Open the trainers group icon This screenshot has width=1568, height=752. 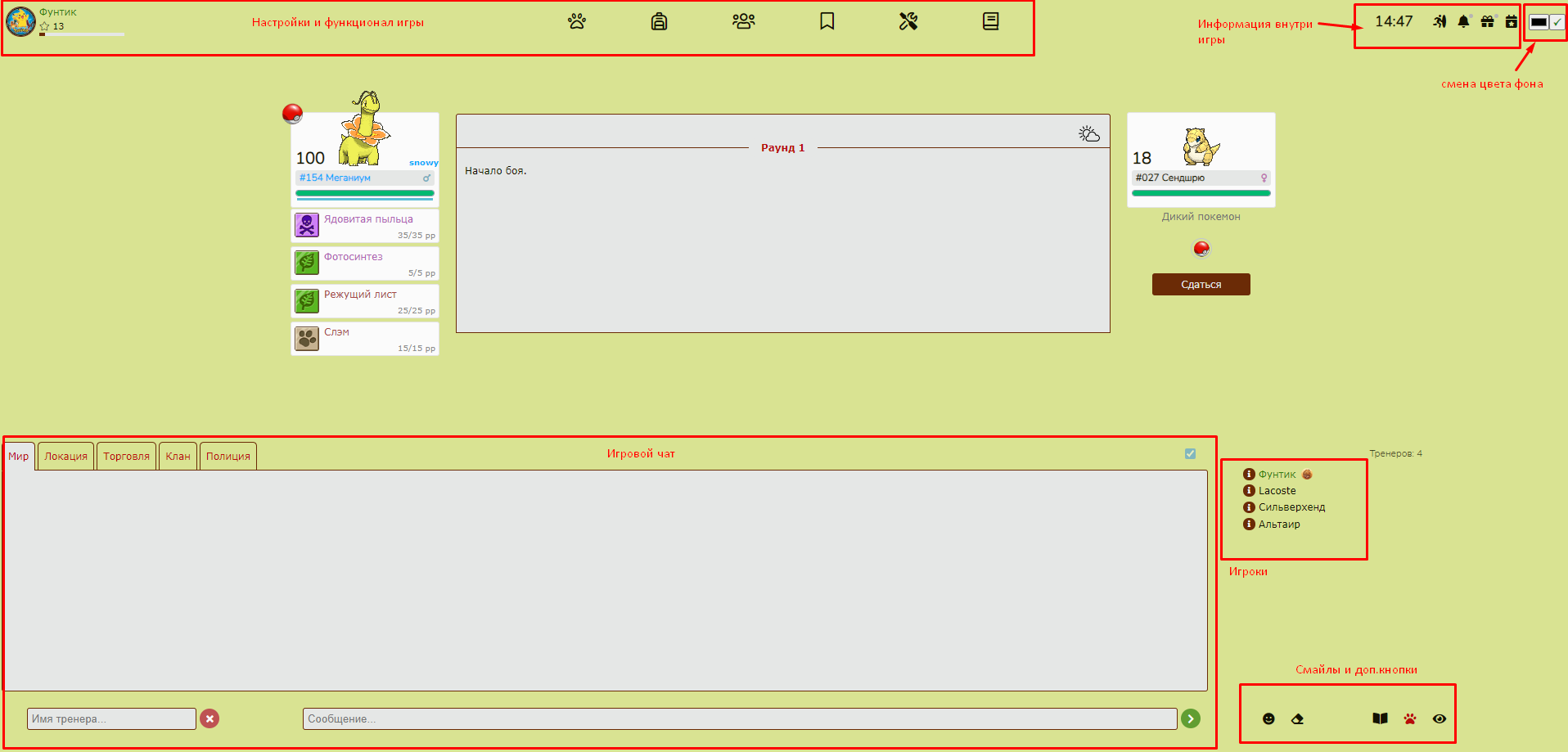(744, 21)
